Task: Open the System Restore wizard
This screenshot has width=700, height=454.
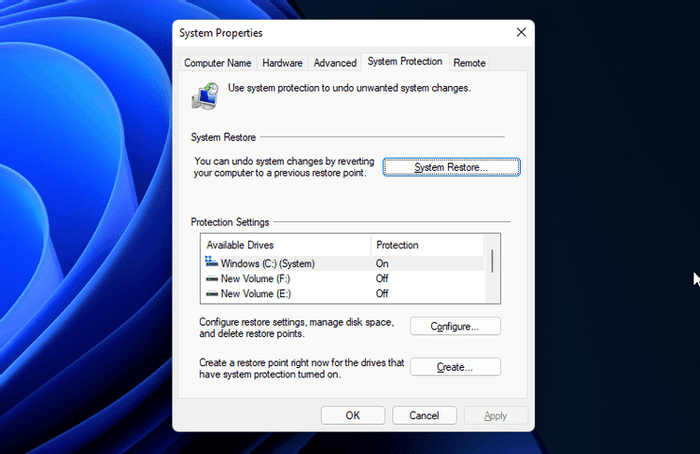Action: [x=451, y=167]
